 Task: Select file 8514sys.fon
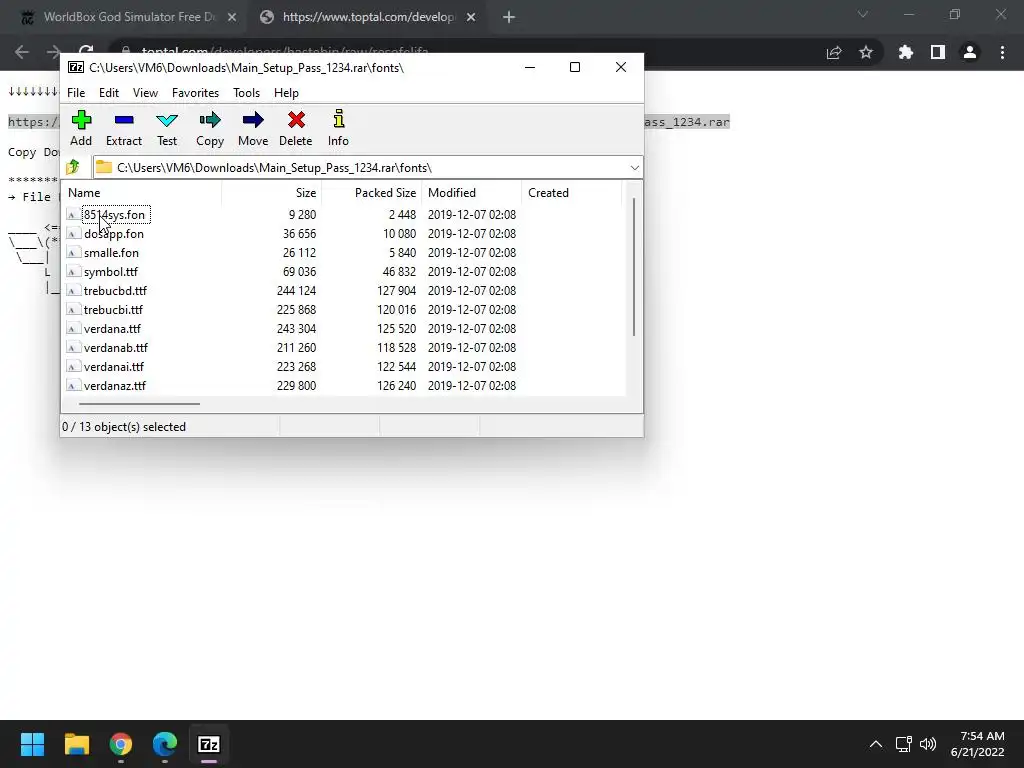click(114, 215)
